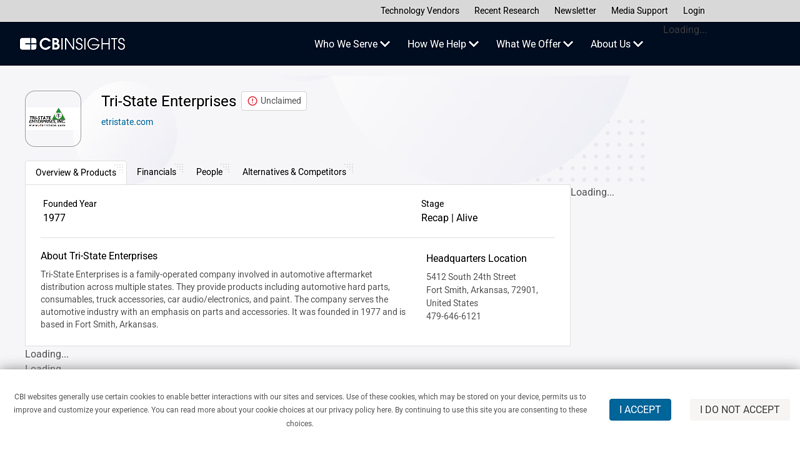The height and width of the screenshot is (450, 800).
Task: Go to Recent Research
Action: [506, 11]
